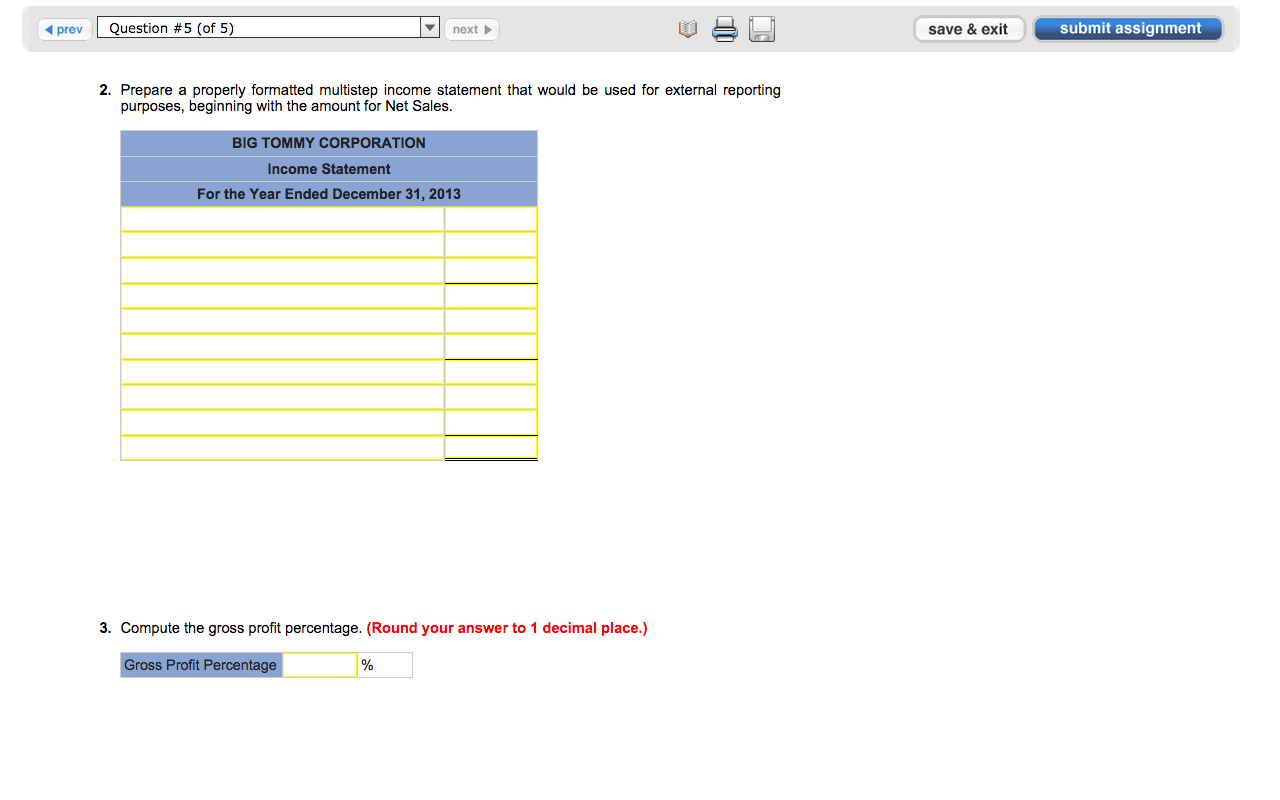1280x800 pixels.
Task: Submit the assignment
Action: [x=1129, y=29]
